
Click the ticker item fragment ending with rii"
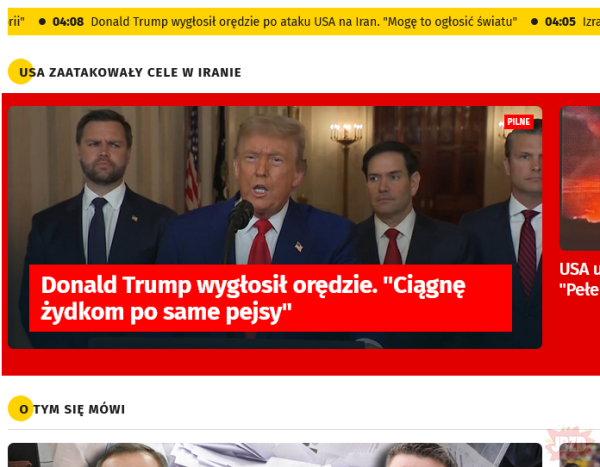coord(16,22)
